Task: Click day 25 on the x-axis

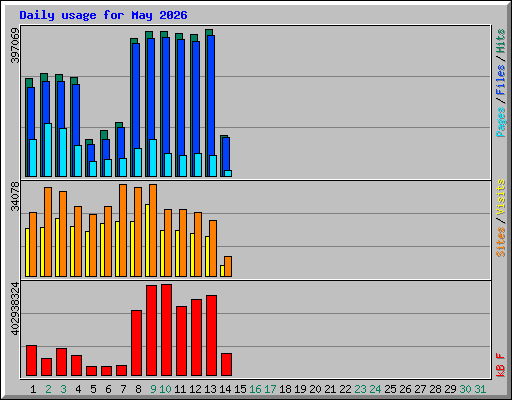Action: pyautogui.click(x=390, y=389)
